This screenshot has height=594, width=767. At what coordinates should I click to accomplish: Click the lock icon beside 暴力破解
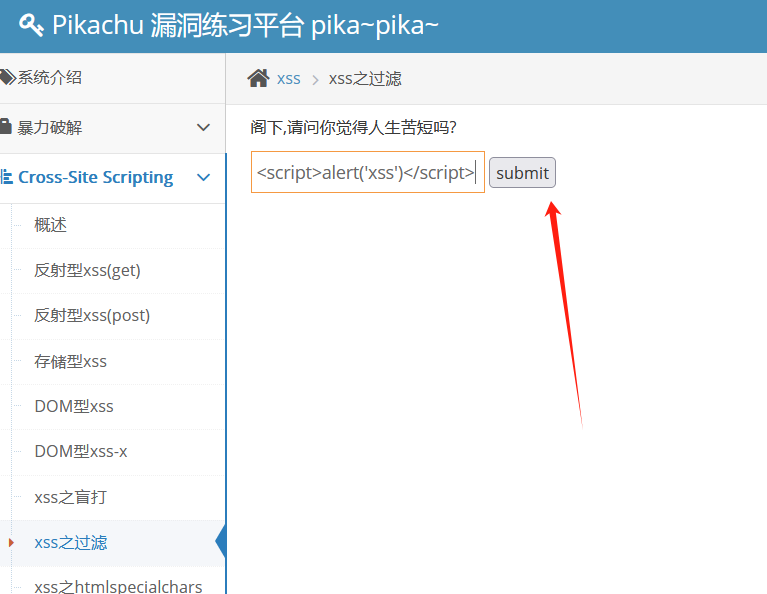pos(5,126)
